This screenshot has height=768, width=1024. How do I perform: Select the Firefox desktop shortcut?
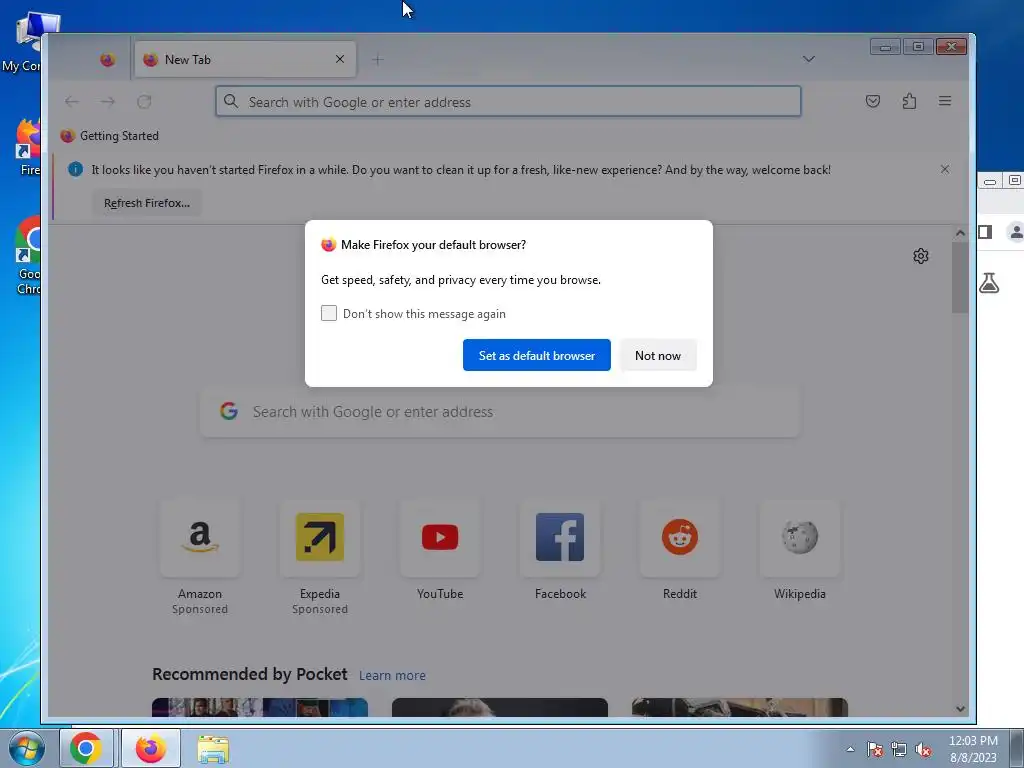[26, 148]
